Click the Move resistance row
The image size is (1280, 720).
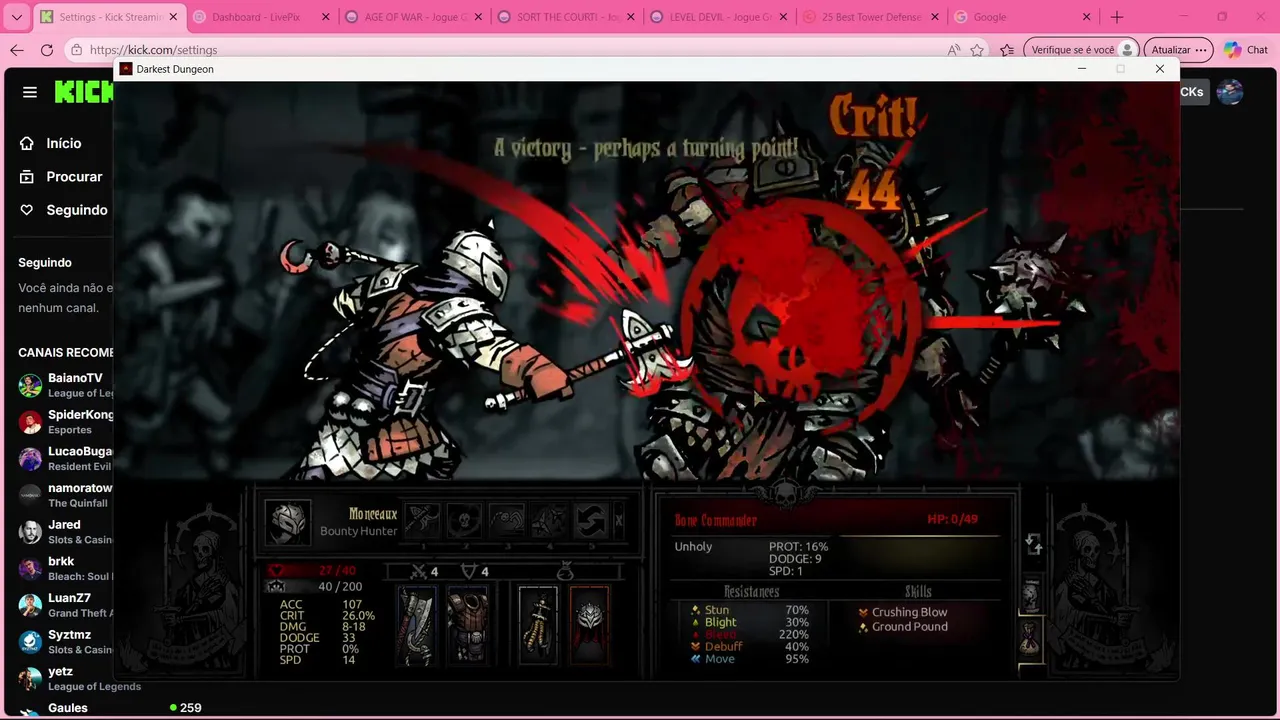pos(750,659)
